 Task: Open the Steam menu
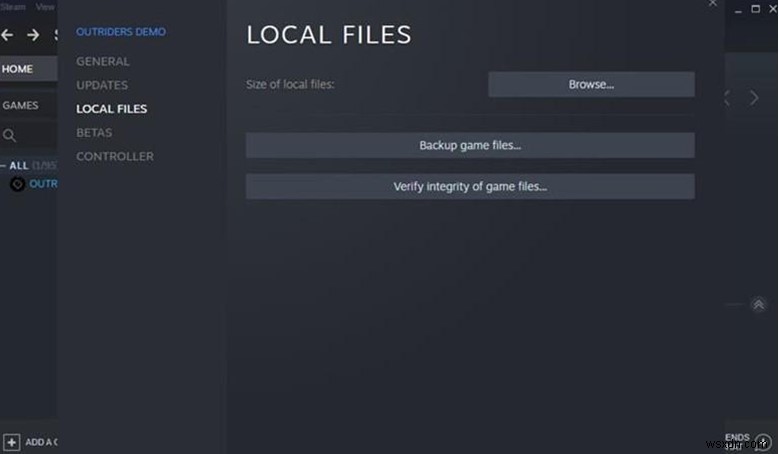point(13,7)
